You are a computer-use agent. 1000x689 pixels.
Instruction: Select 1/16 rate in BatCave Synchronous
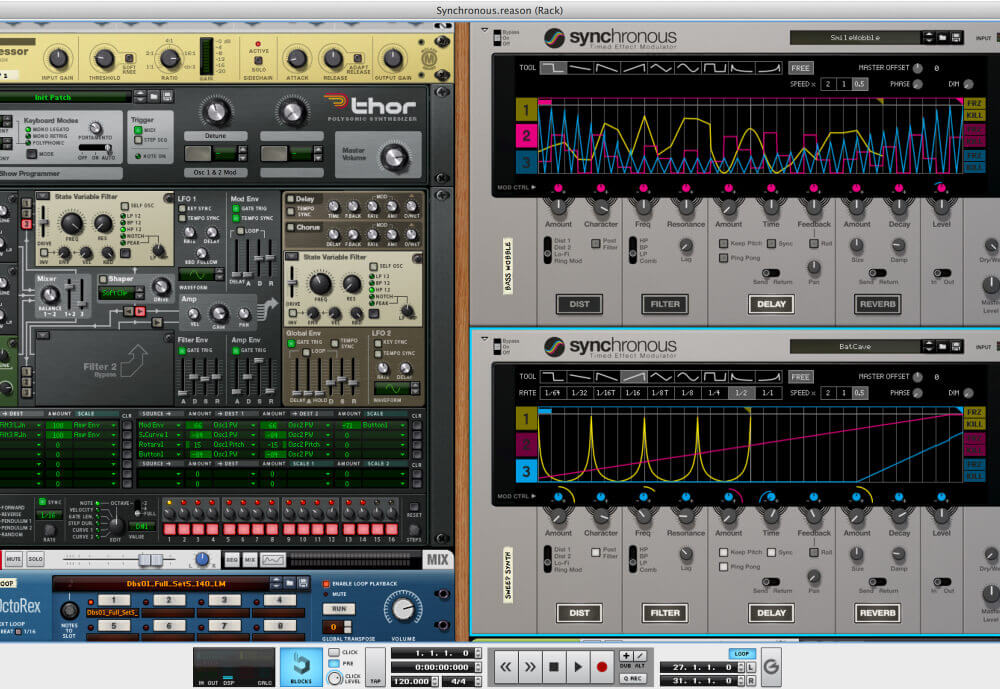tap(633, 393)
